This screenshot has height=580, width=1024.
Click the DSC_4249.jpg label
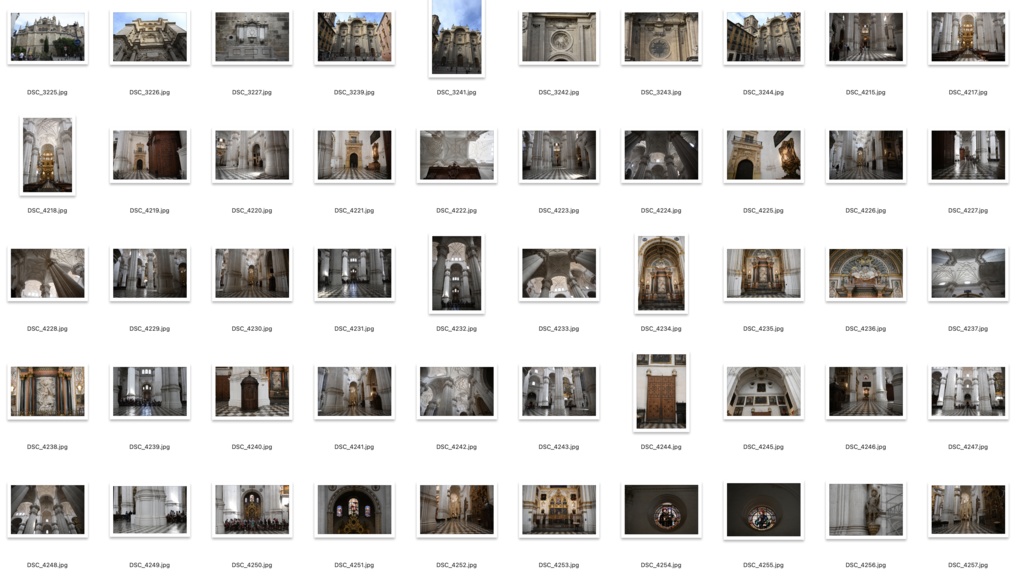point(150,566)
